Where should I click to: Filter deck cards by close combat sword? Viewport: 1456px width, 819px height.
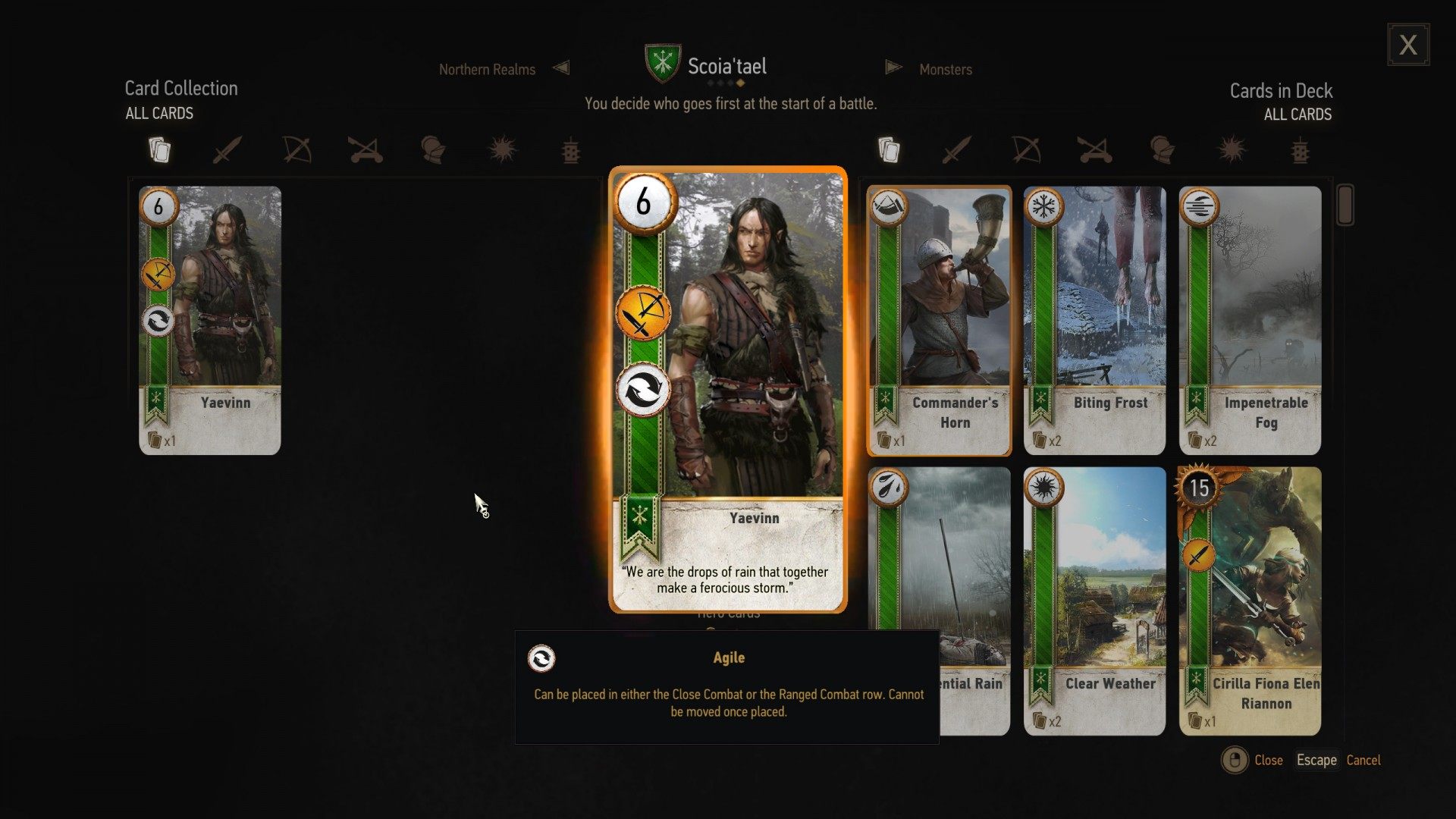click(956, 150)
